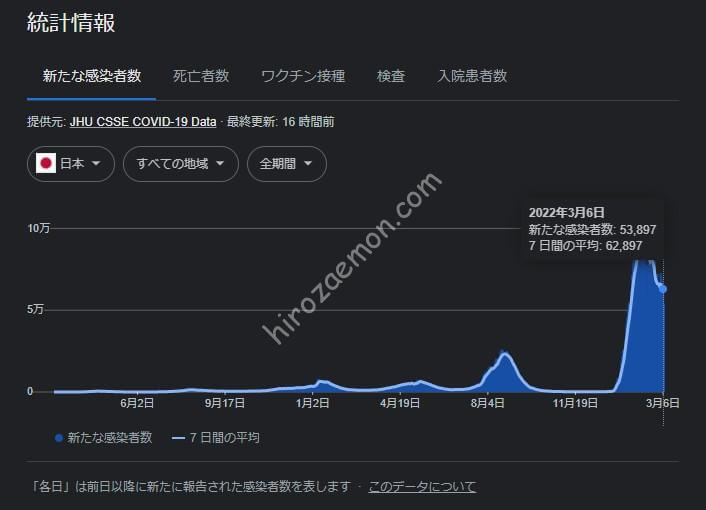Click the Japan flag icon
The height and width of the screenshot is (510, 706).
[x=46, y=163]
